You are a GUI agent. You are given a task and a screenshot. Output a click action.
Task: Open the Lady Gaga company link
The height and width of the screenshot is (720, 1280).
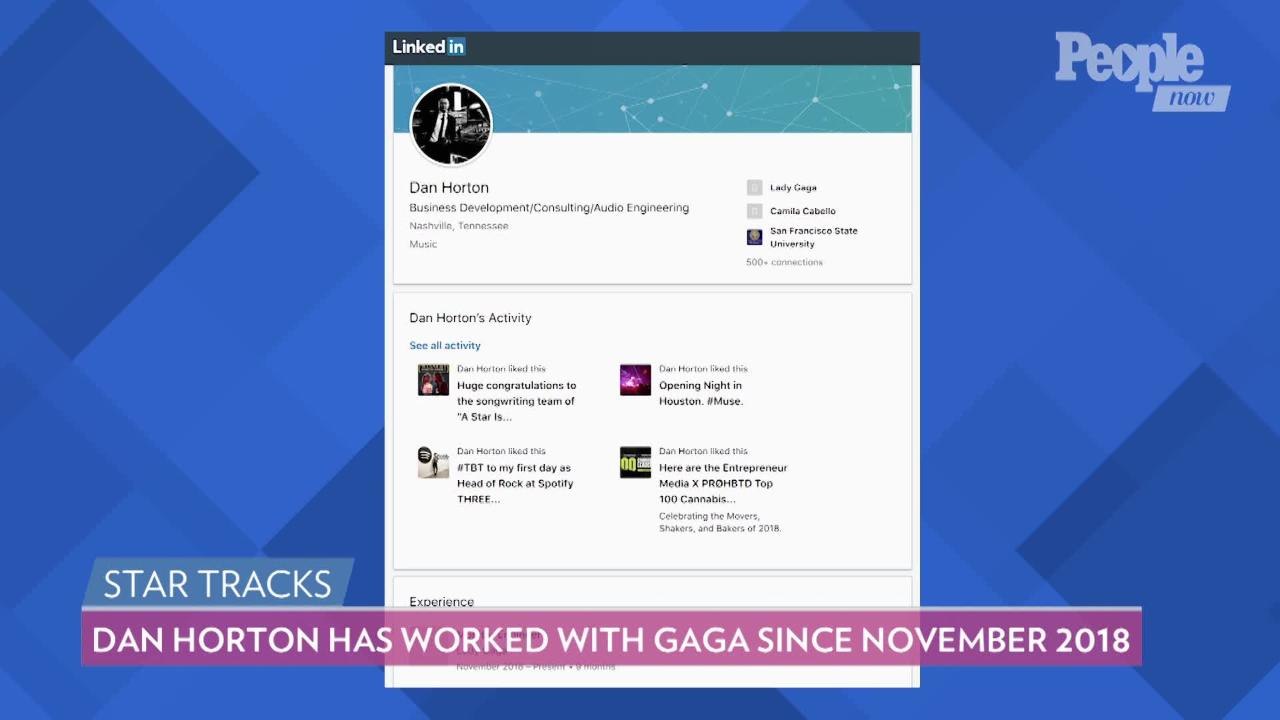(793, 188)
